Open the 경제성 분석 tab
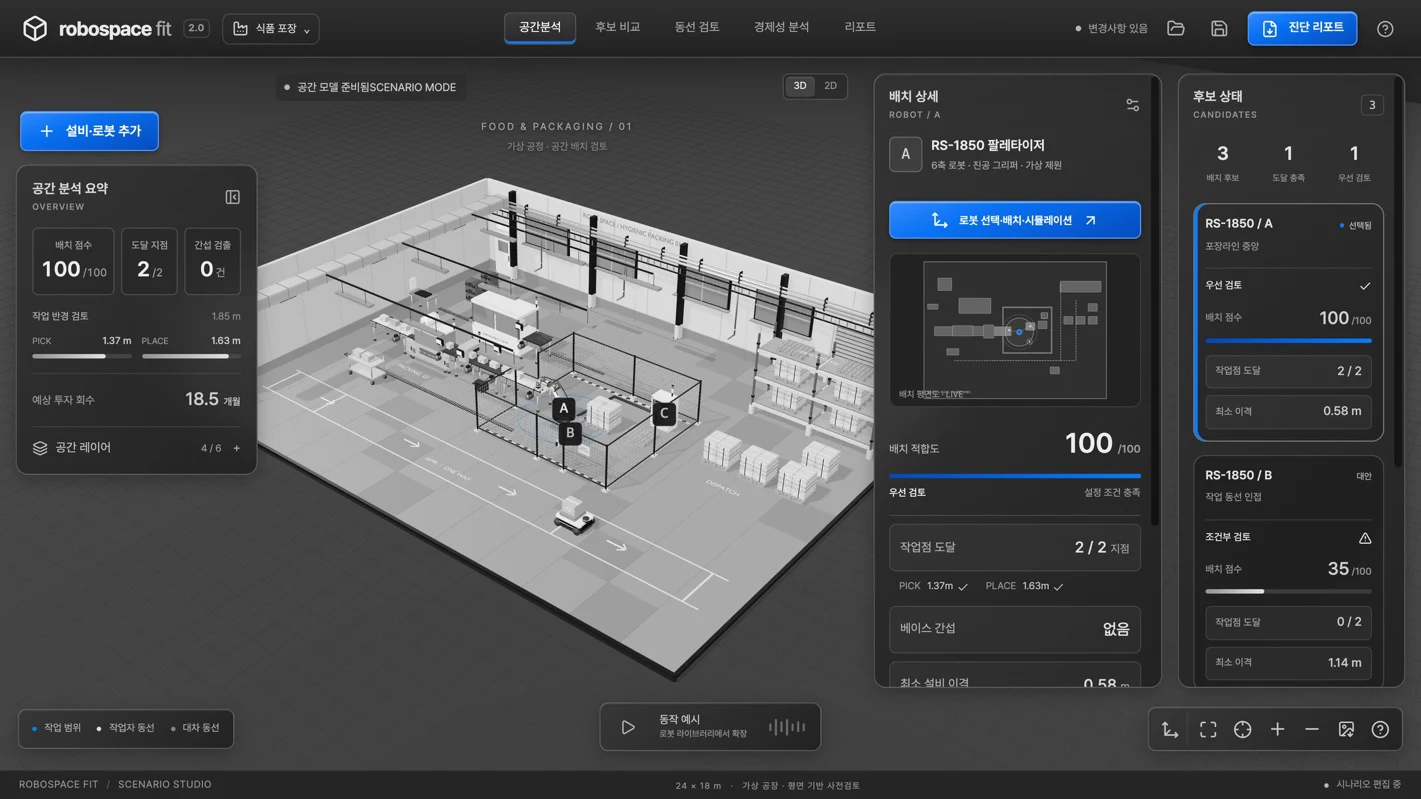 pos(782,28)
